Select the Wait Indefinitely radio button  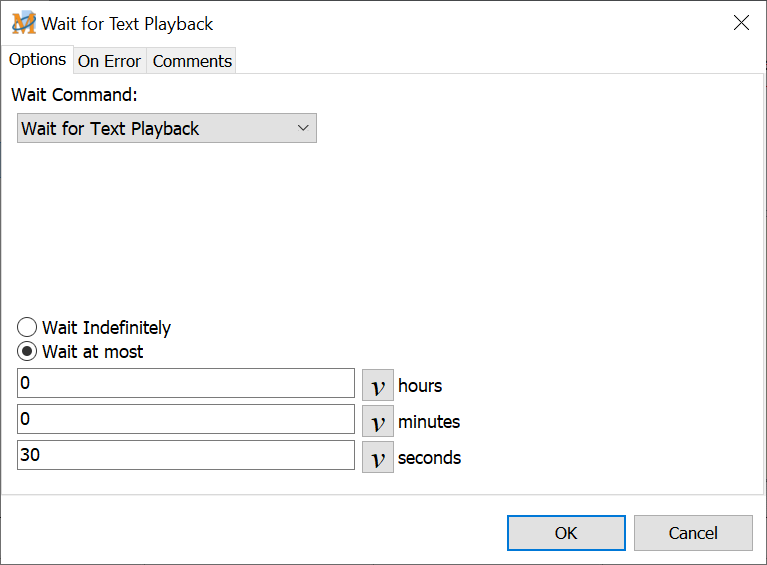(x=28, y=328)
